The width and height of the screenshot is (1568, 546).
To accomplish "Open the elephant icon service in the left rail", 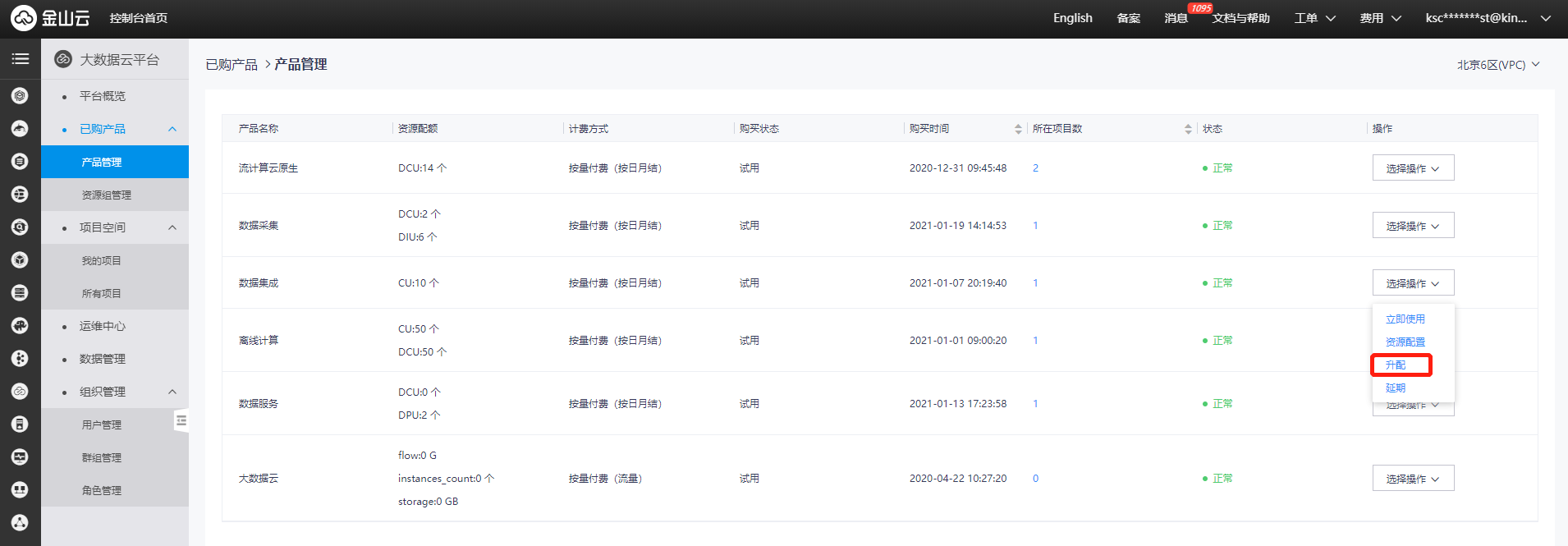I will (x=20, y=326).
